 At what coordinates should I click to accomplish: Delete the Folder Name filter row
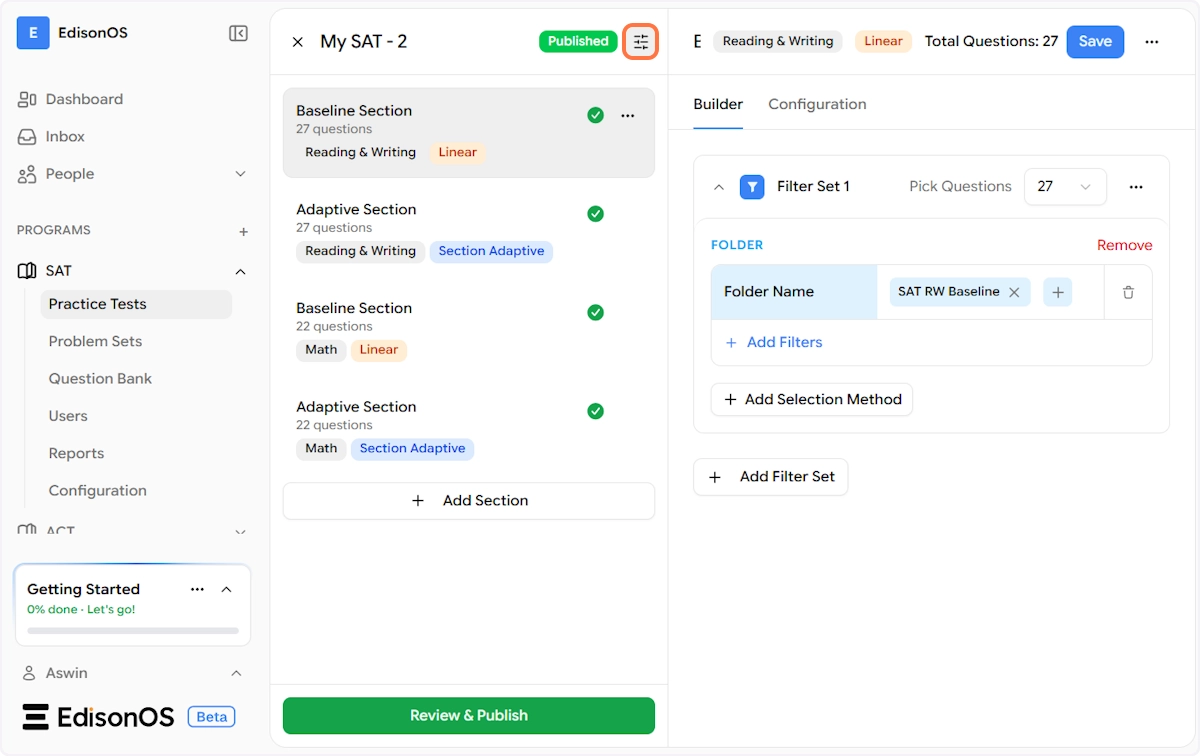[1128, 292]
